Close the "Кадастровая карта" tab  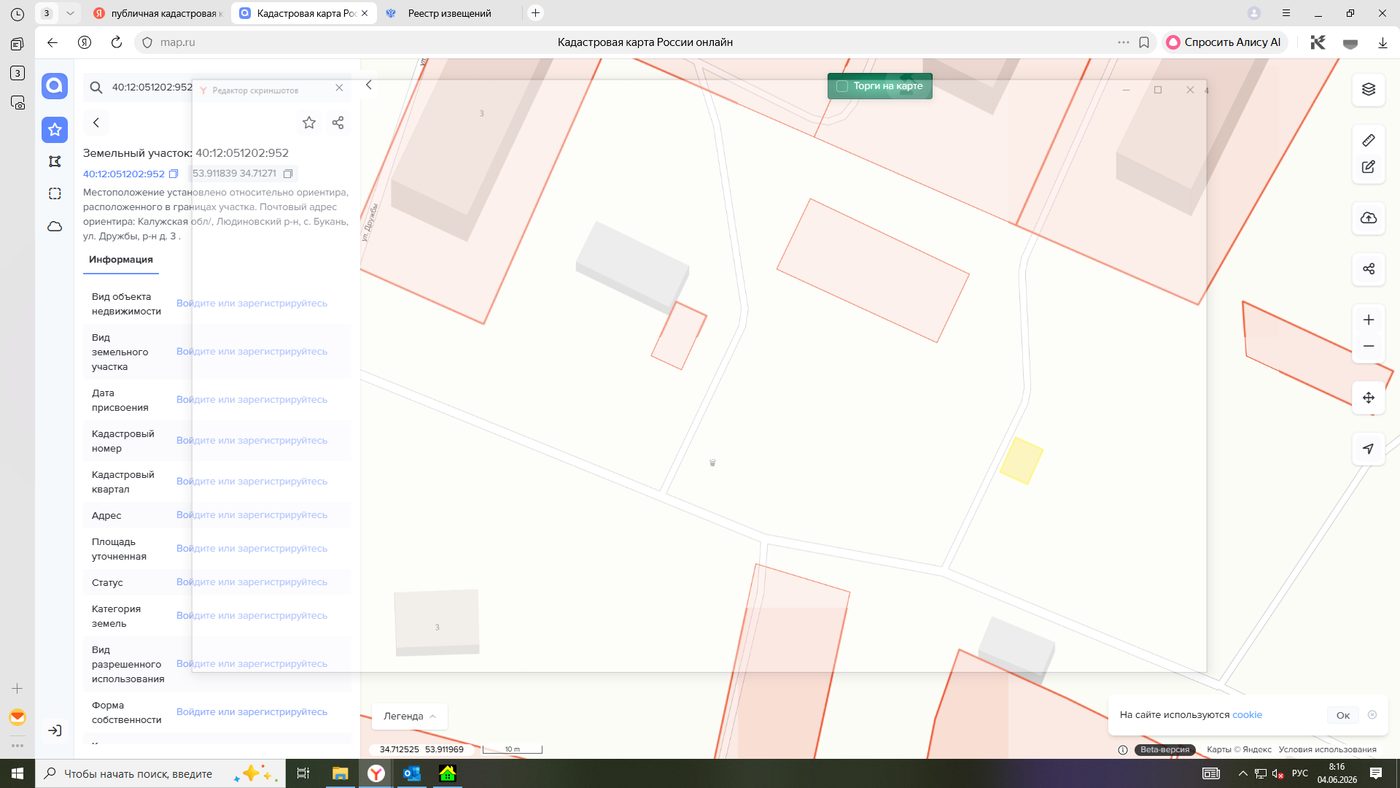364,13
